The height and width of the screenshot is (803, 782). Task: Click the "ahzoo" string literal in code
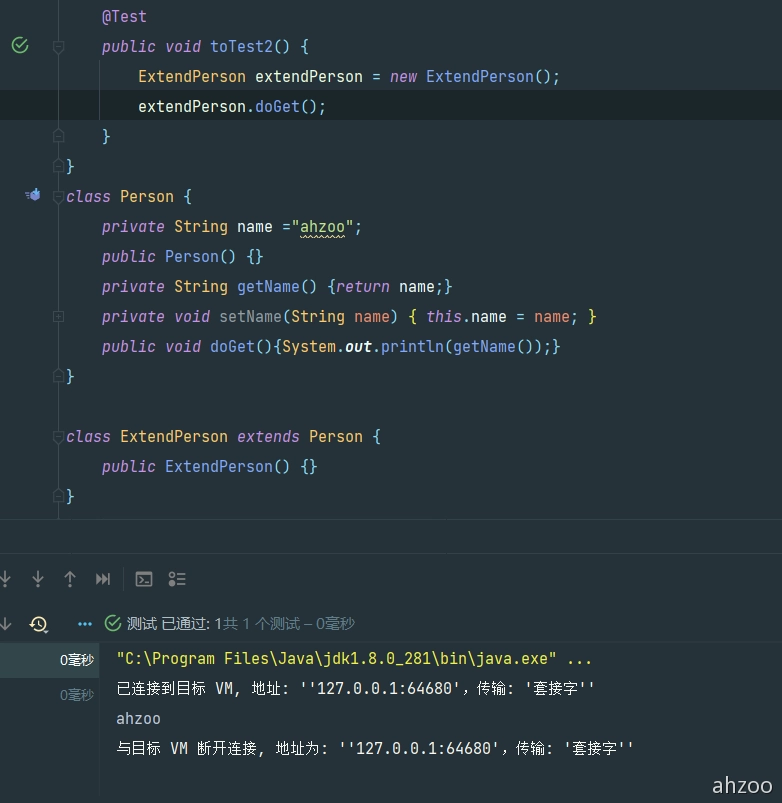pos(321,226)
